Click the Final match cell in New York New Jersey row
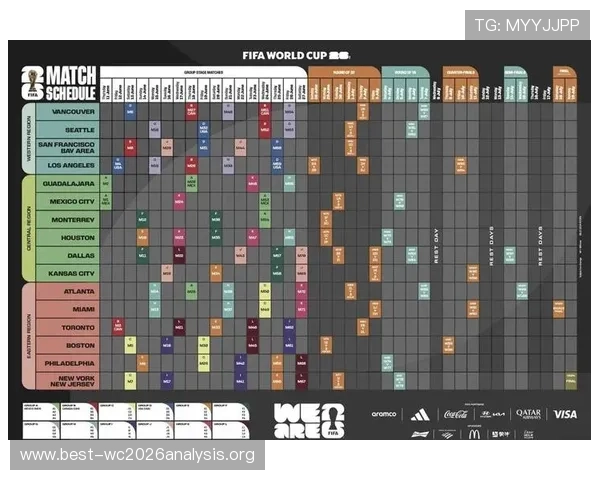Image resolution: width=600 pixels, height=480 pixels. click(x=571, y=381)
